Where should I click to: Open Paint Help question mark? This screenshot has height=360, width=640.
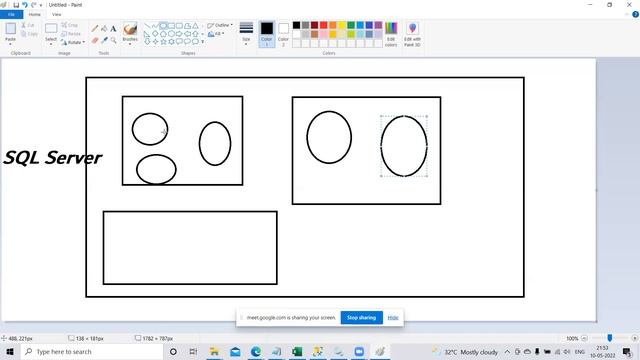click(635, 14)
